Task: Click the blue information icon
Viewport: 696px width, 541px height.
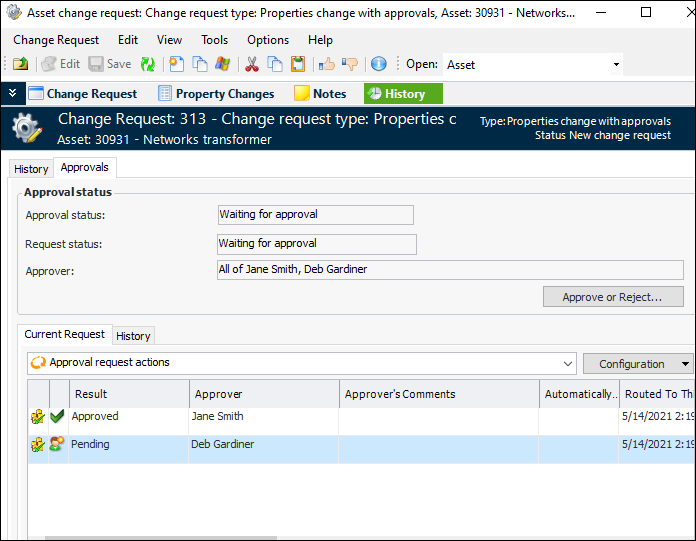Action: coord(378,64)
